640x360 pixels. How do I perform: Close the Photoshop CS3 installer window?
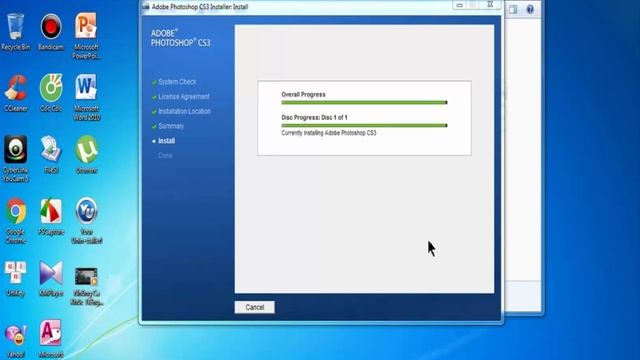(490, 4)
